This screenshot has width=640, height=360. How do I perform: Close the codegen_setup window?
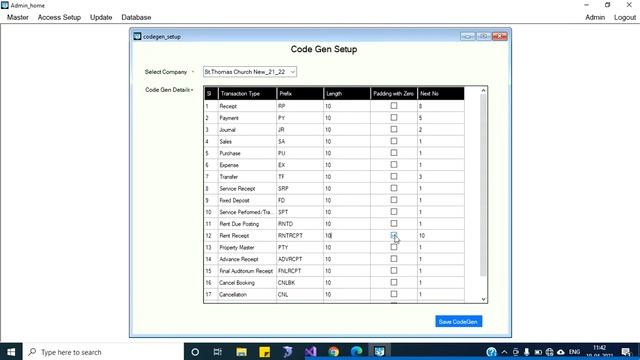[x=500, y=36]
